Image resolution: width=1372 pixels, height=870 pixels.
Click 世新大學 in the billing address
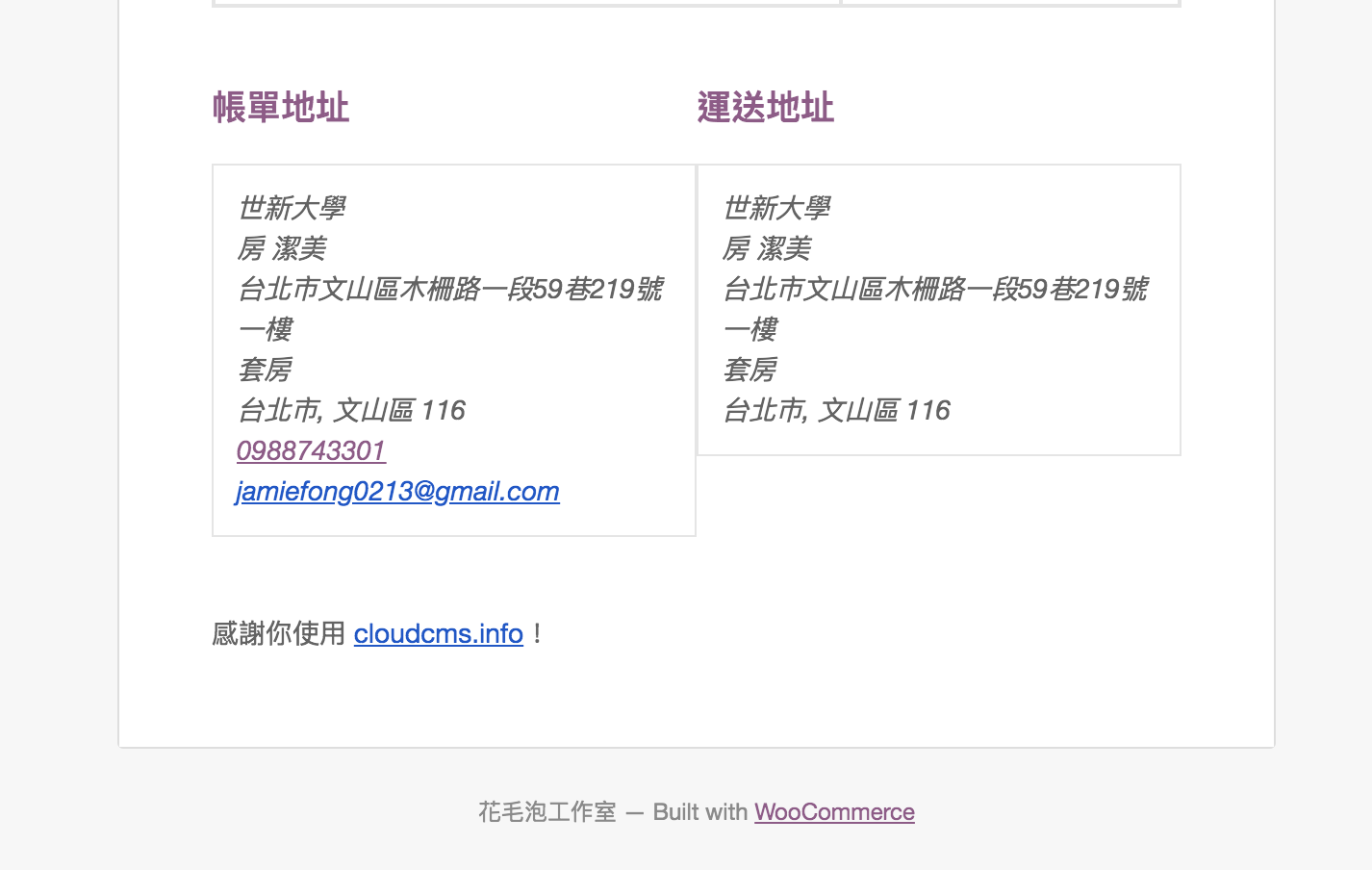pos(292,207)
